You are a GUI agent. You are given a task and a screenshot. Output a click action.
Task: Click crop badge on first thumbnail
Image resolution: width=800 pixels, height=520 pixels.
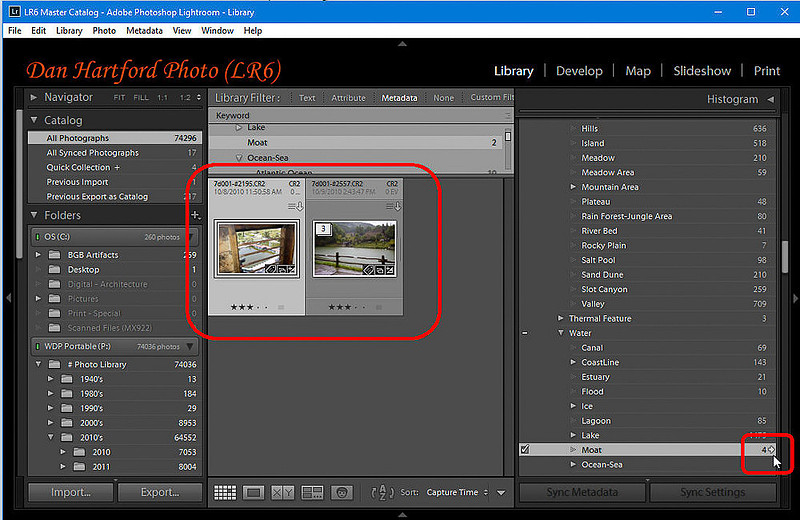tap(281, 269)
